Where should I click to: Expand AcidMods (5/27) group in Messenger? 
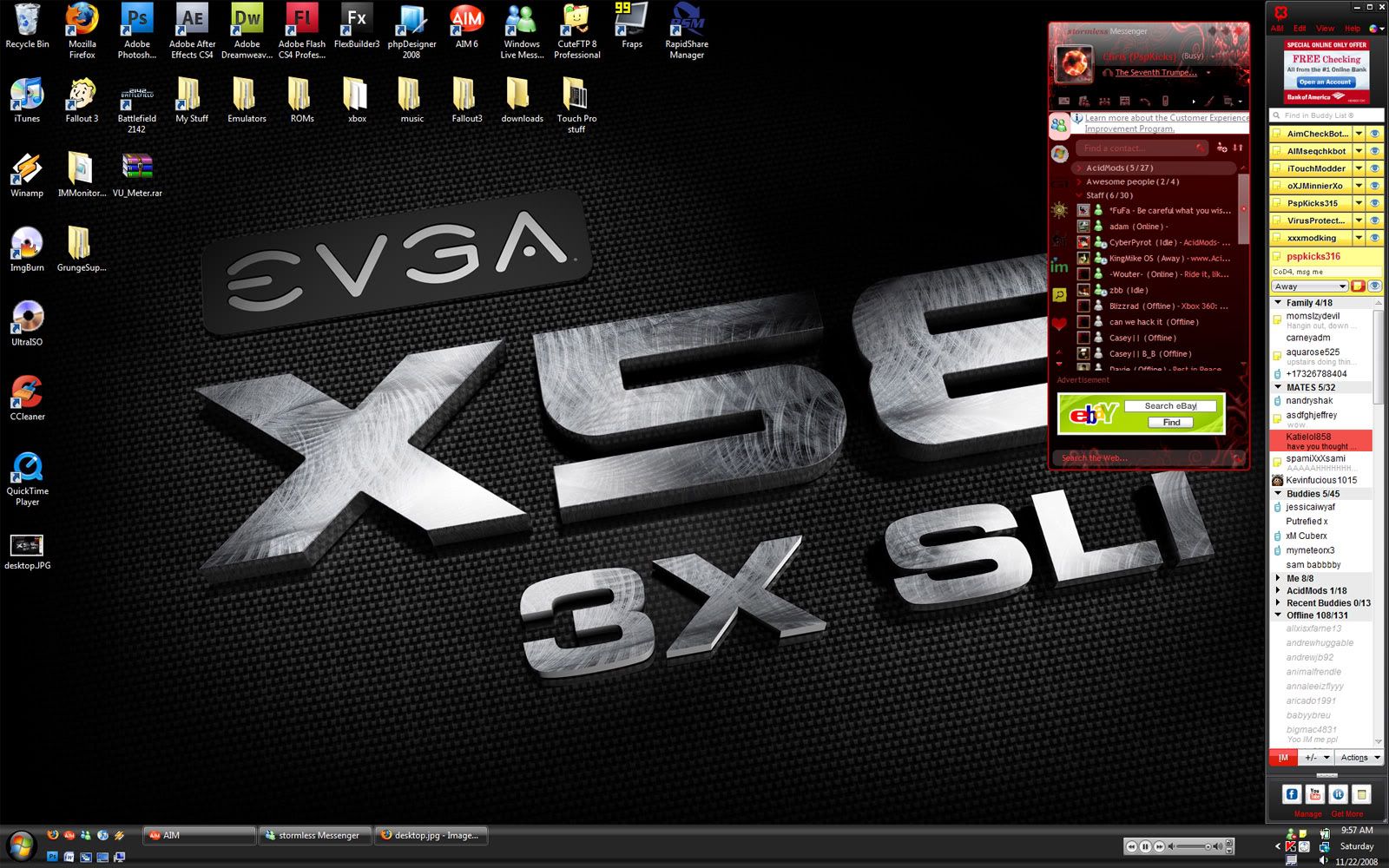1079,168
